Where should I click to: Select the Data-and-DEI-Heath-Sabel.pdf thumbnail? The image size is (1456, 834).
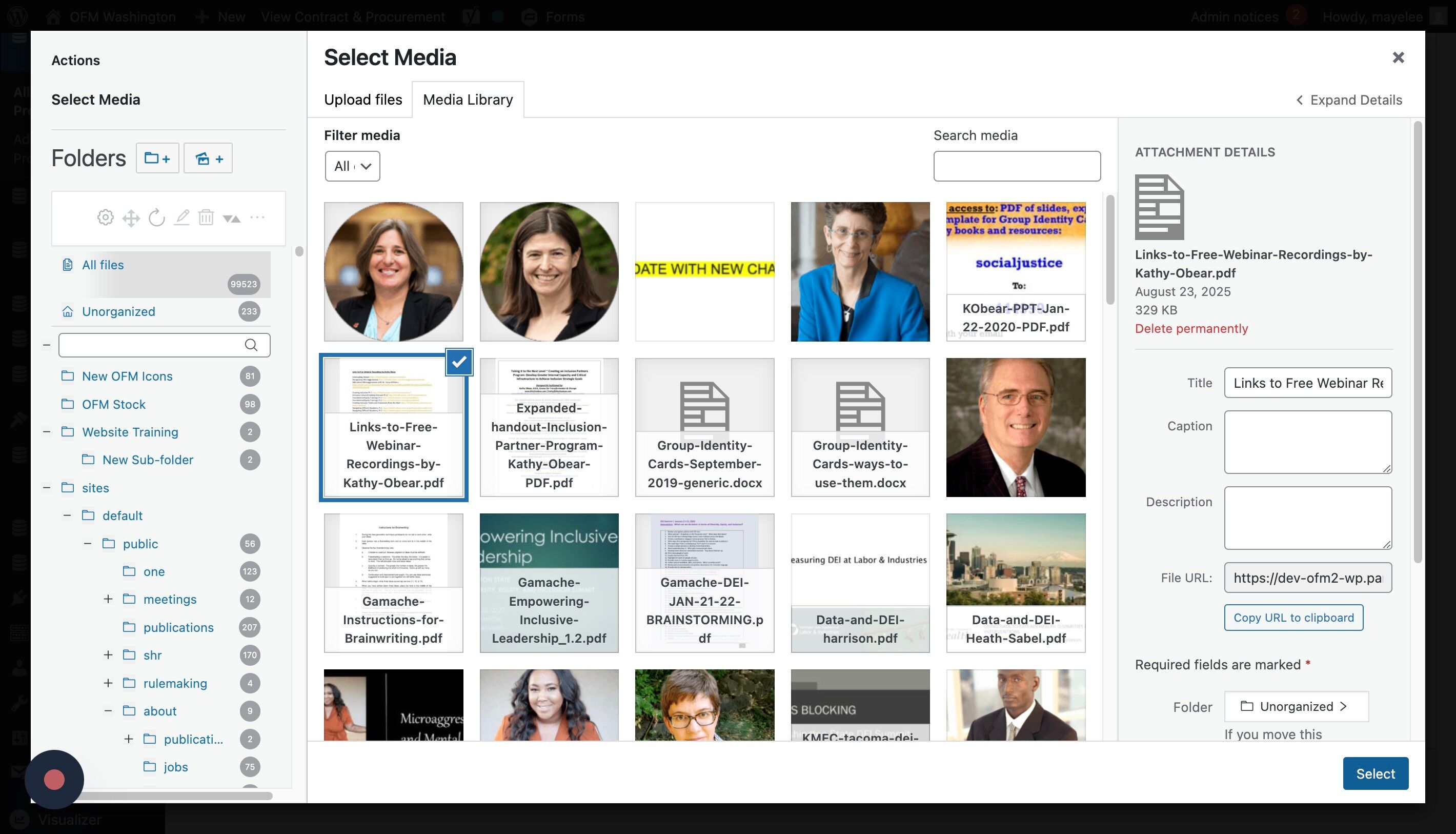(1015, 583)
